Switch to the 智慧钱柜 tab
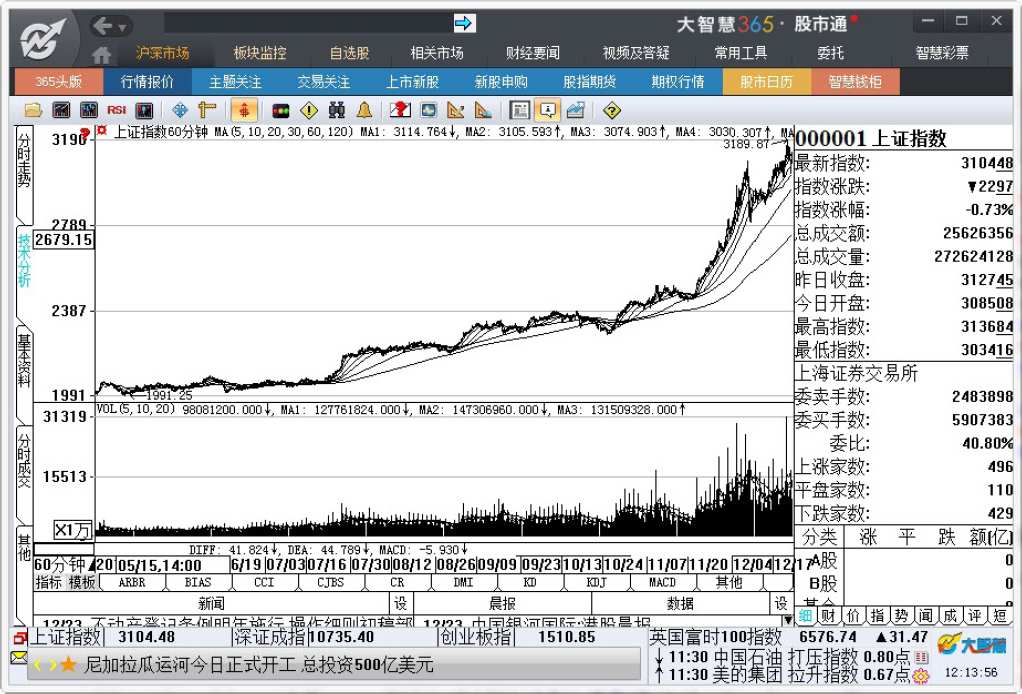 tap(854, 82)
